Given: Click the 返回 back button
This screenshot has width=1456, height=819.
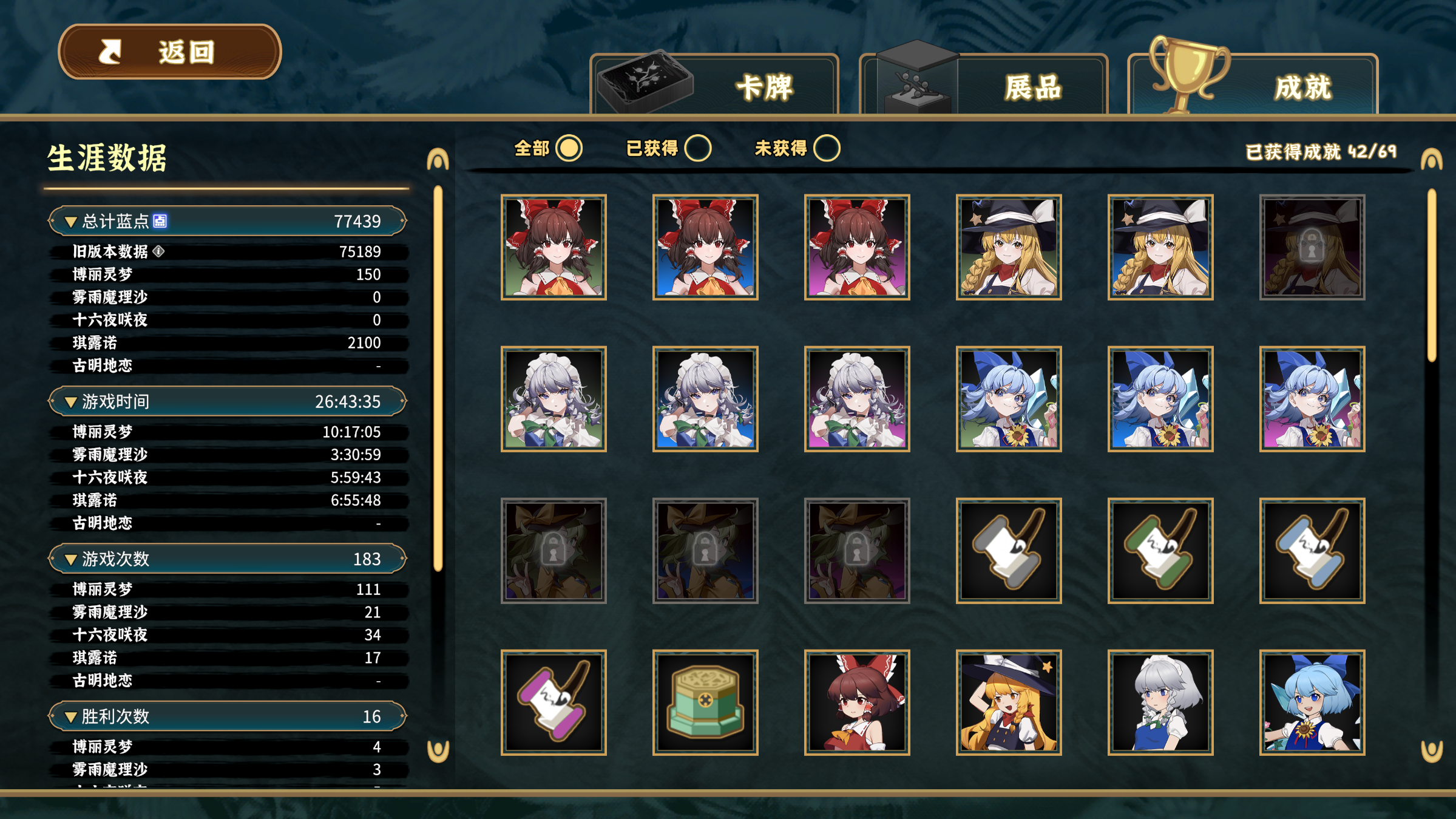Looking at the screenshot, I should point(170,52).
